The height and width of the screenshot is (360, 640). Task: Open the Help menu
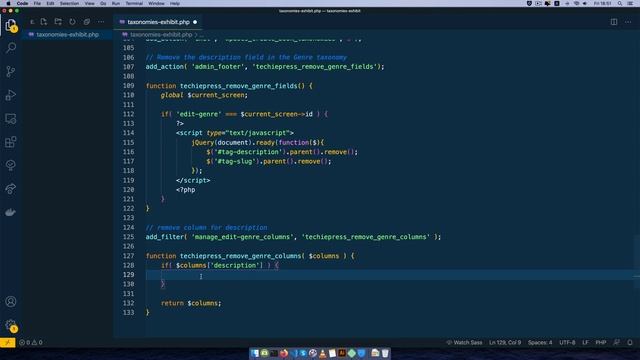(175, 3)
